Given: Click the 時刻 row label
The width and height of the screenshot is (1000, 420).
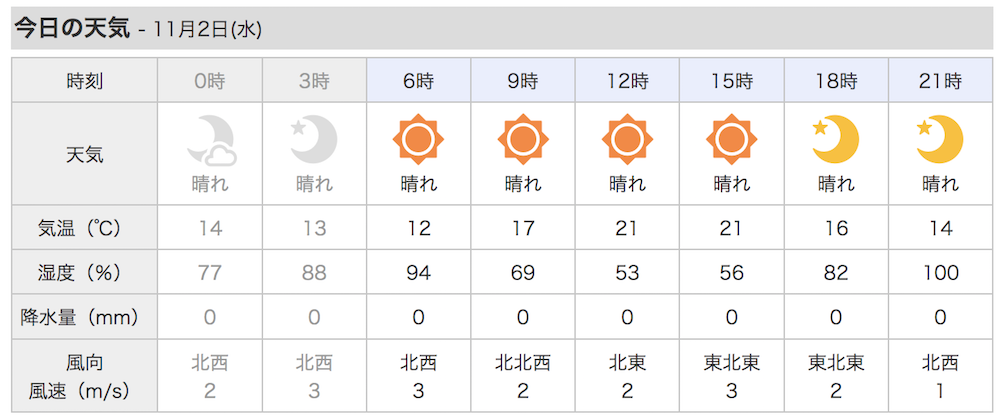Looking at the screenshot, I should click(84, 81).
